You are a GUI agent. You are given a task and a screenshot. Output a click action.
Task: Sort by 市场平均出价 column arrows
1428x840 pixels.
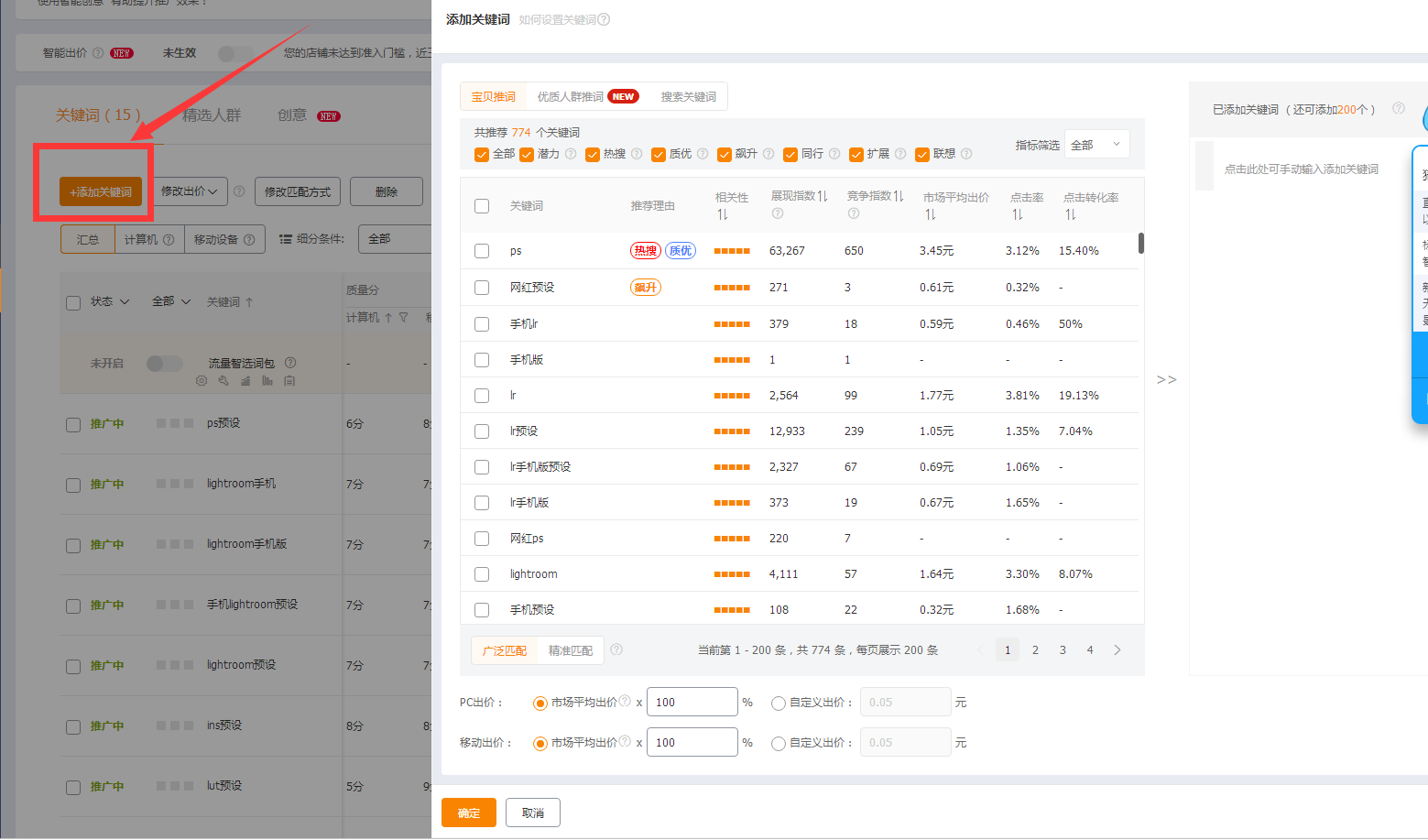931,214
